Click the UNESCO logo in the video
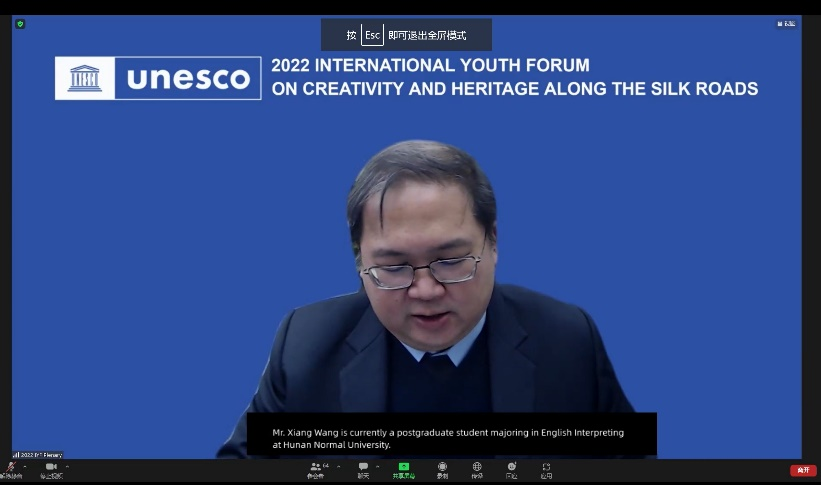This screenshot has height=485, width=821. pyautogui.click(x=158, y=78)
